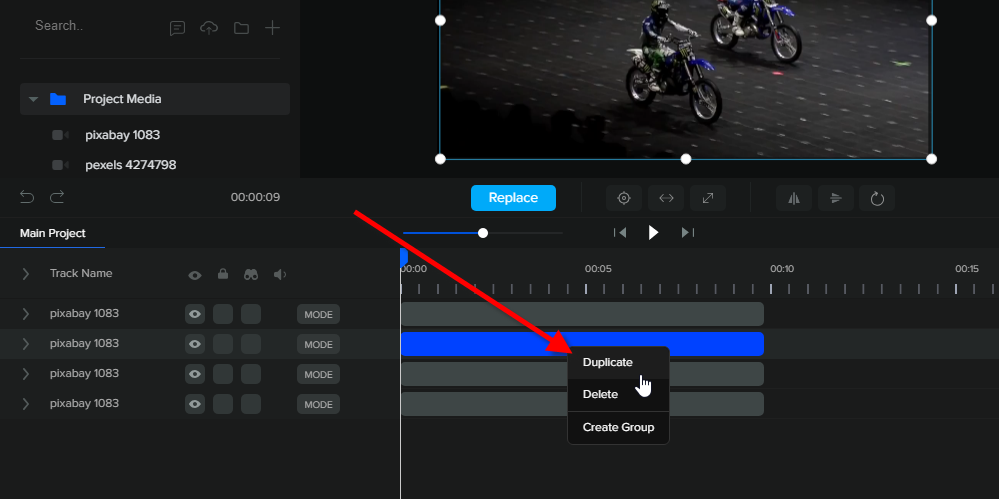Click the padlock icon in the track header

[223, 274]
